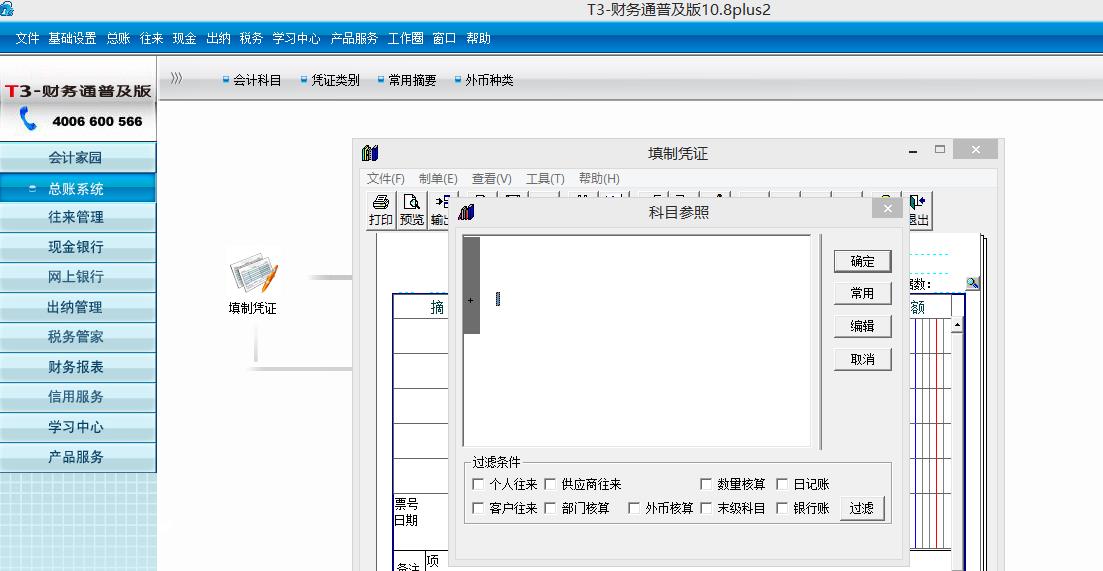
Task: Enable the 数量核算 filter checkbox
Action: pyautogui.click(x=706, y=484)
